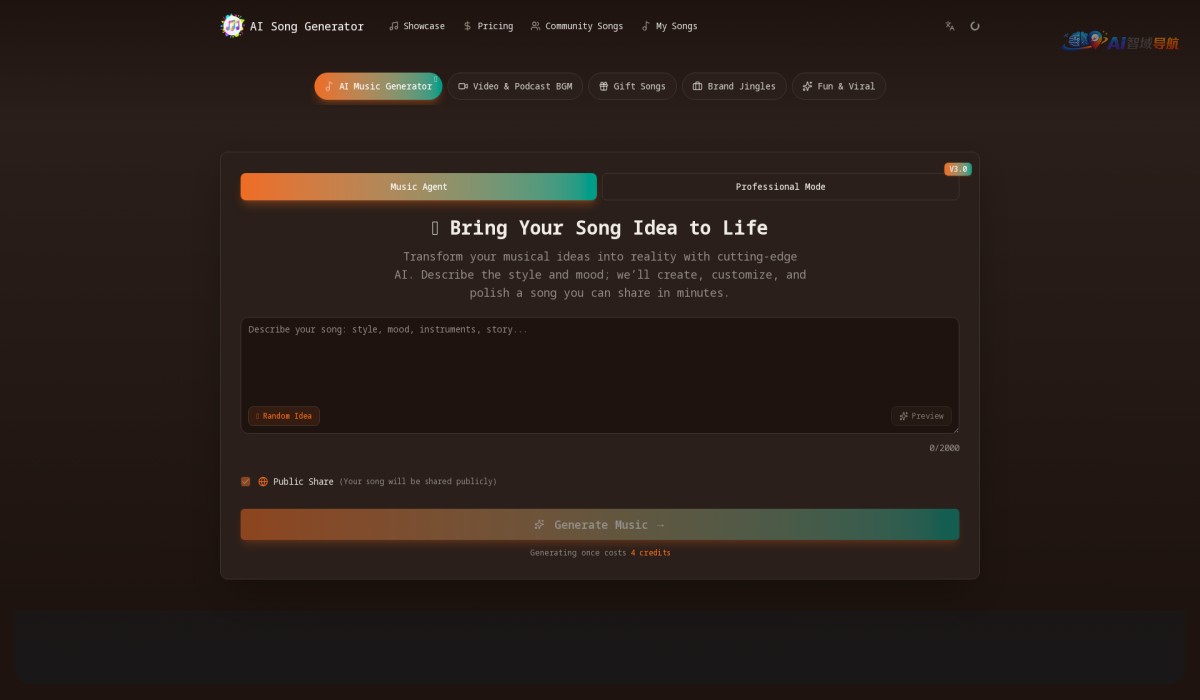Select the Video & Podcast BGM category
Screen dimensions: 1200x700
[515, 86]
